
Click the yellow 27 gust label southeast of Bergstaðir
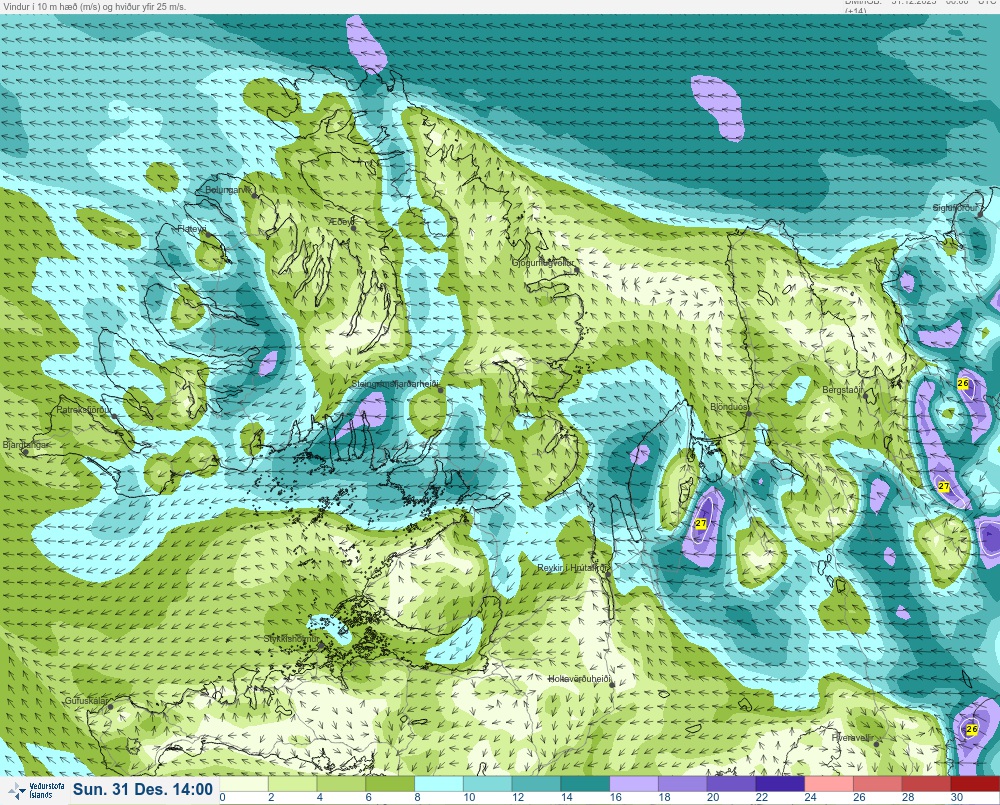pyautogui.click(x=944, y=486)
